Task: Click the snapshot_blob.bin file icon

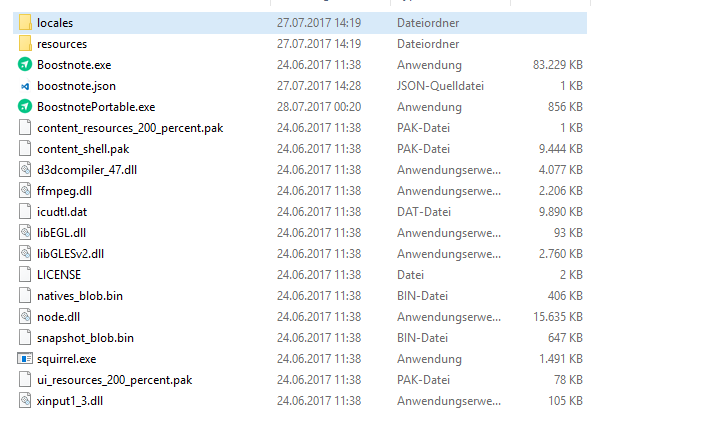Action: (x=25, y=338)
